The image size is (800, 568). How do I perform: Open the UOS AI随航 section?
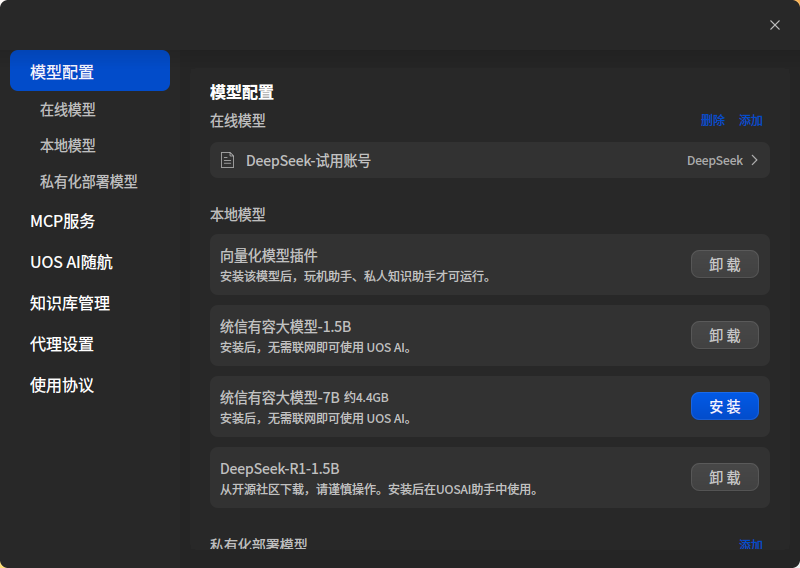coord(71,262)
